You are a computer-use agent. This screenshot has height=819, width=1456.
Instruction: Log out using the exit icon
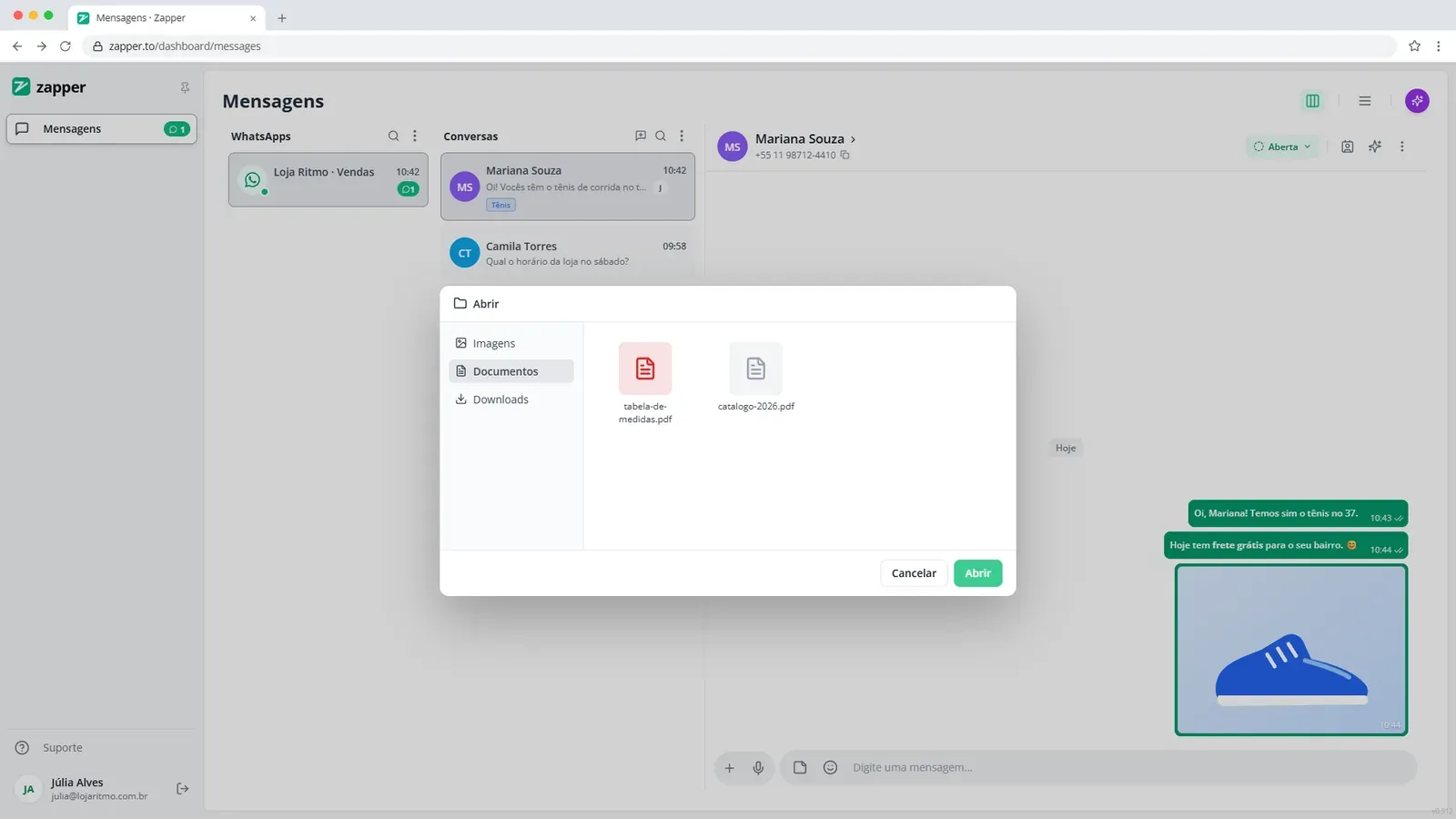[183, 789]
